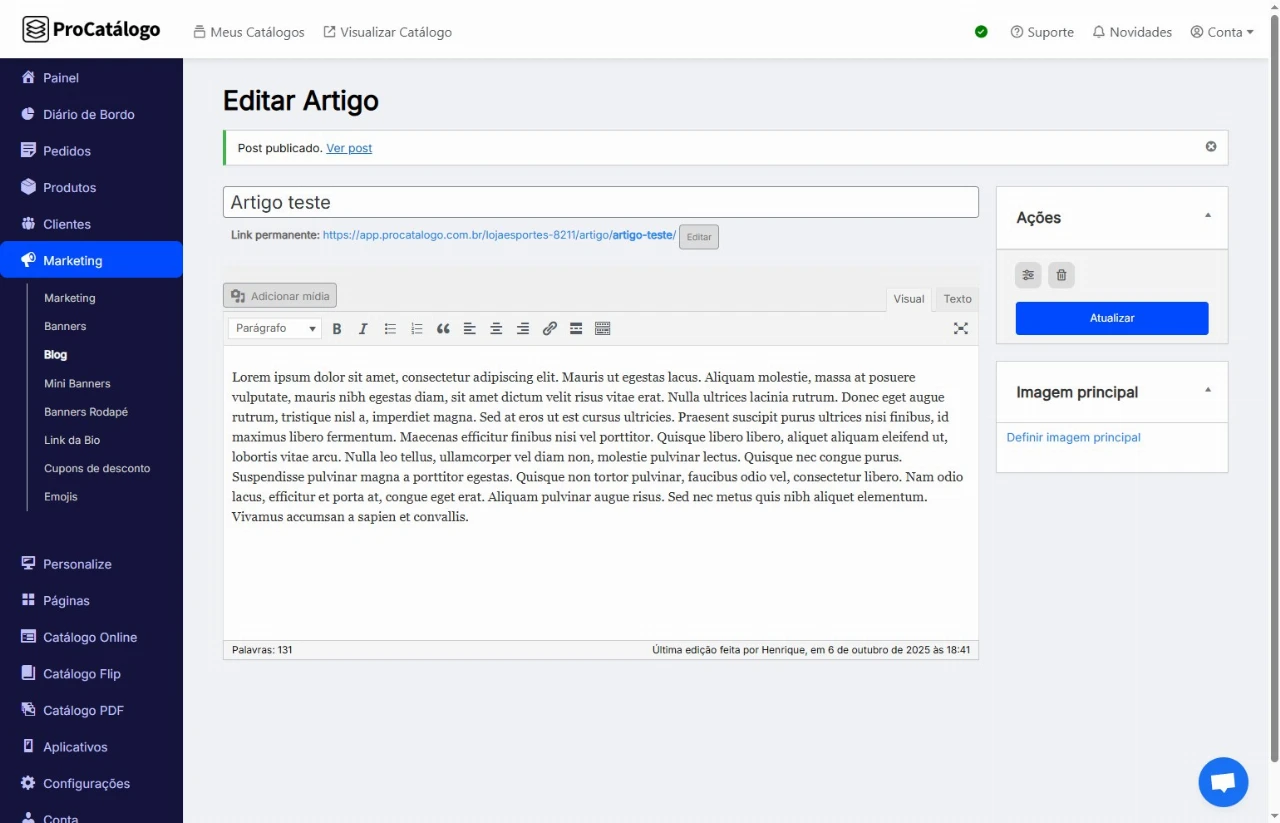Toggle the toolbar toggle (show more tools)
Image resolution: width=1280 pixels, height=823 pixels.
[602, 329]
